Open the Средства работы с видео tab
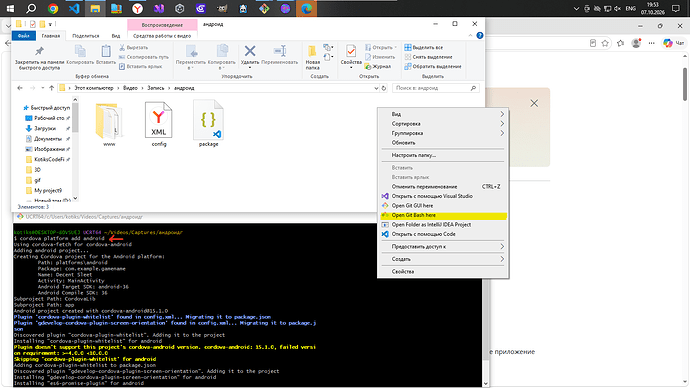 click(x=162, y=36)
